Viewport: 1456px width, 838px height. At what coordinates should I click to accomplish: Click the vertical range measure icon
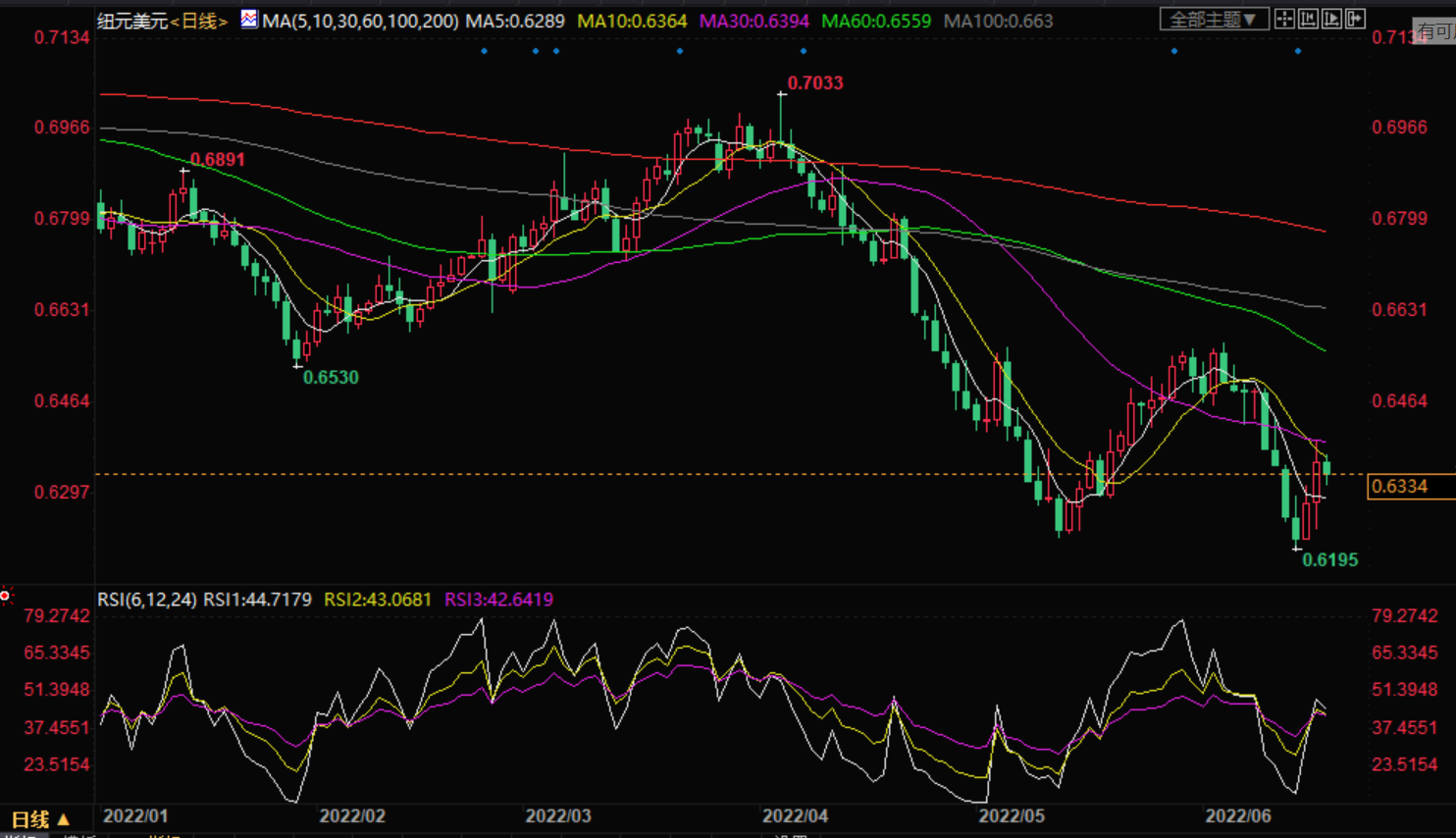1308,19
